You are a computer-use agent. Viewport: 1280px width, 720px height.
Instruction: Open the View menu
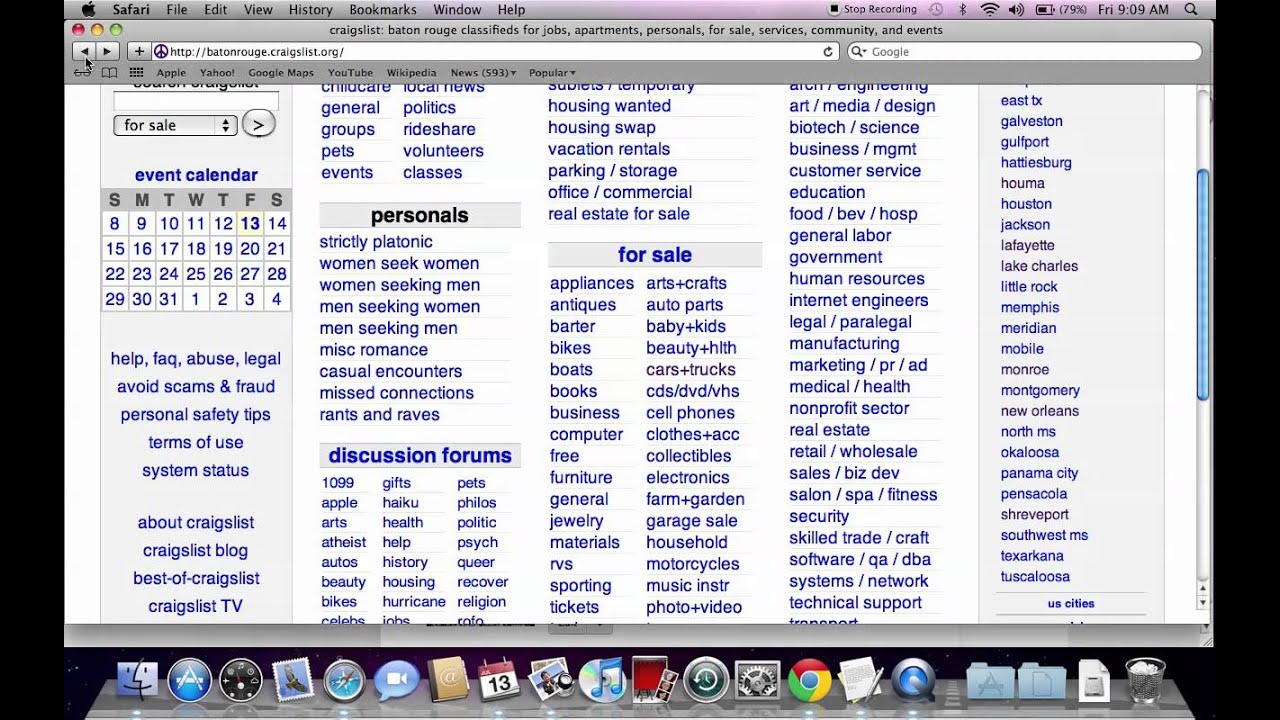coord(258,9)
